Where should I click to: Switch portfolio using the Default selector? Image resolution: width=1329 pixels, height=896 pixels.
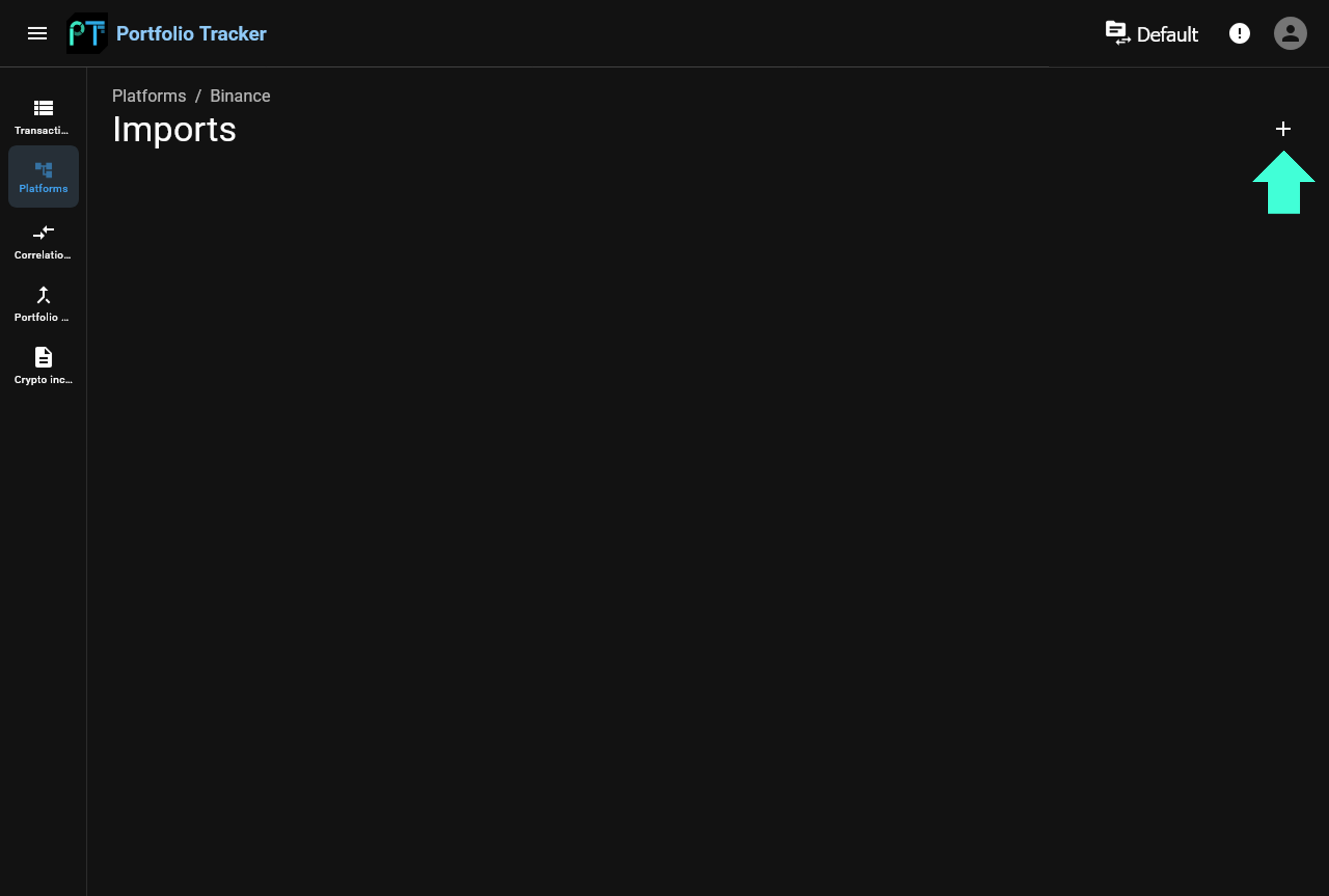coord(1151,34)
